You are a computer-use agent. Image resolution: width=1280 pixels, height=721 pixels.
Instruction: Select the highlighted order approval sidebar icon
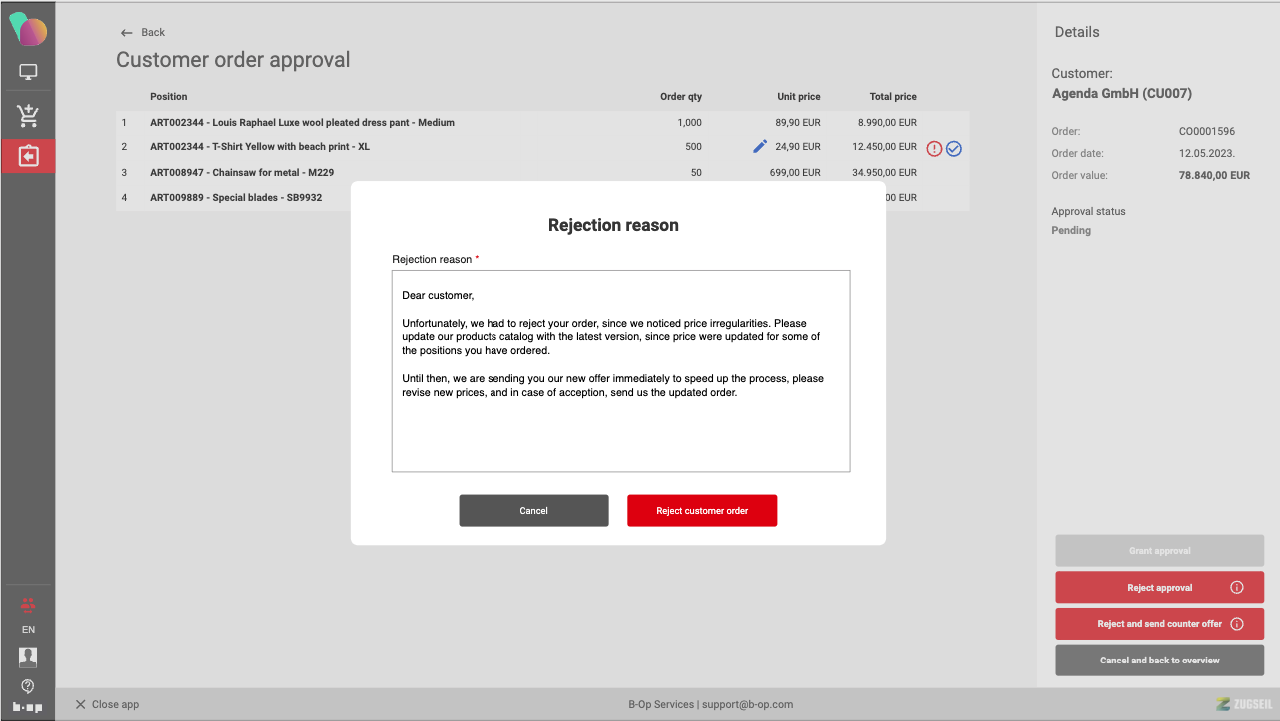click(28, 157)
